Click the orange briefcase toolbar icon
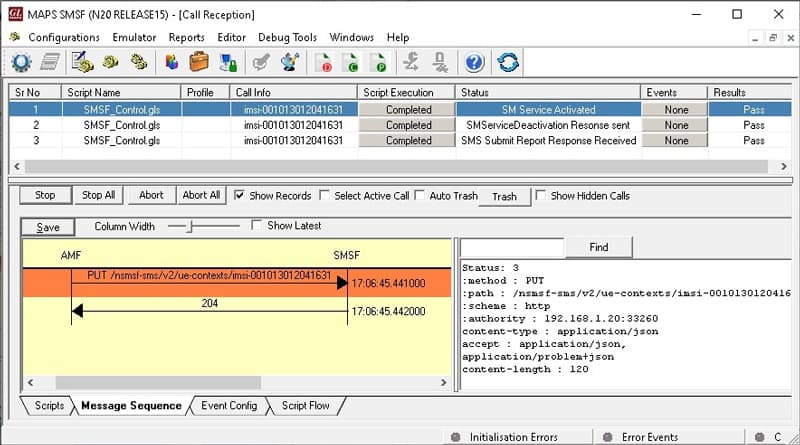800x445 pixels. (199, 62)
